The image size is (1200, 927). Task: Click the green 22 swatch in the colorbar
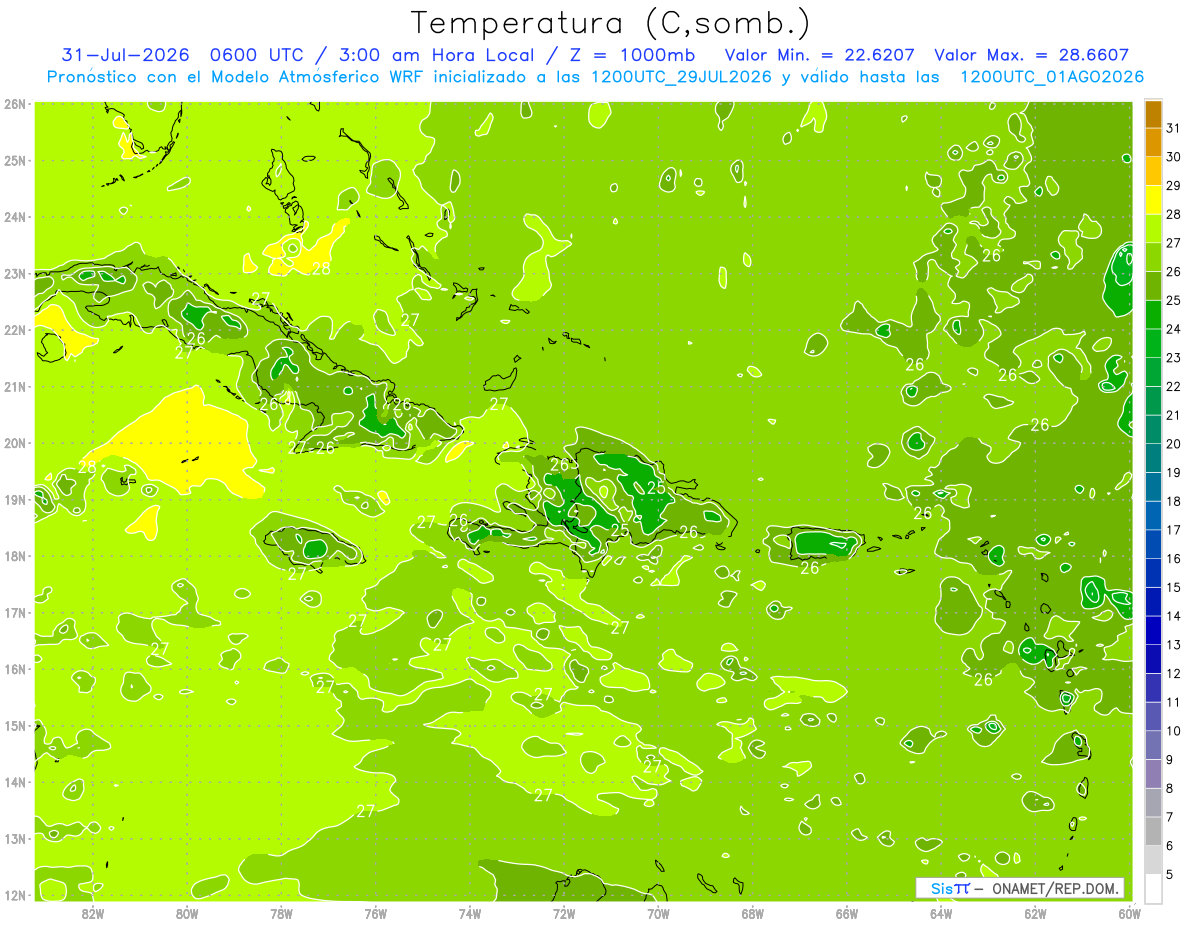point(1153,372)
